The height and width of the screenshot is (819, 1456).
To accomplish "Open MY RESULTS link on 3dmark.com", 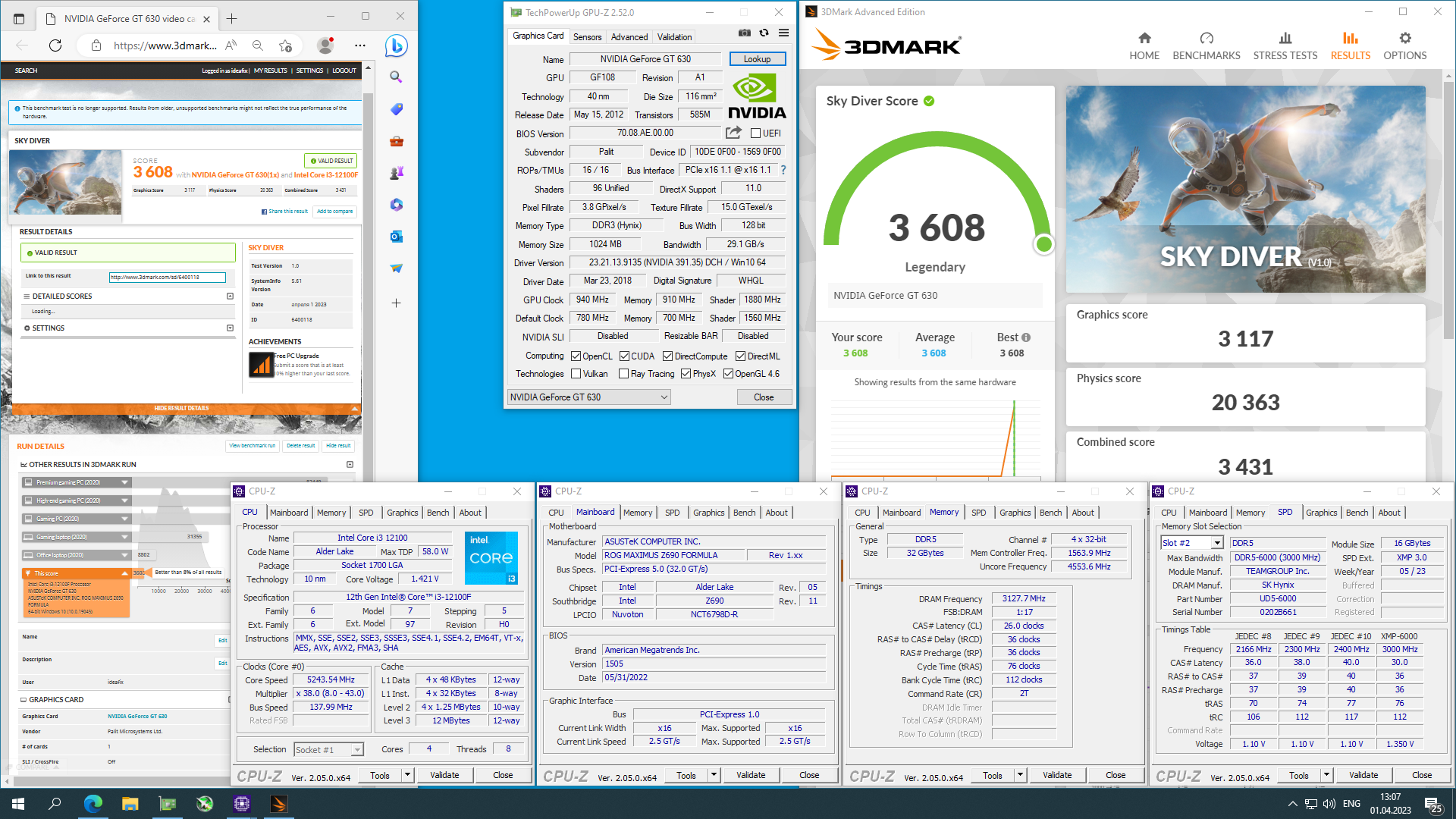I will (x=270, y=71).
